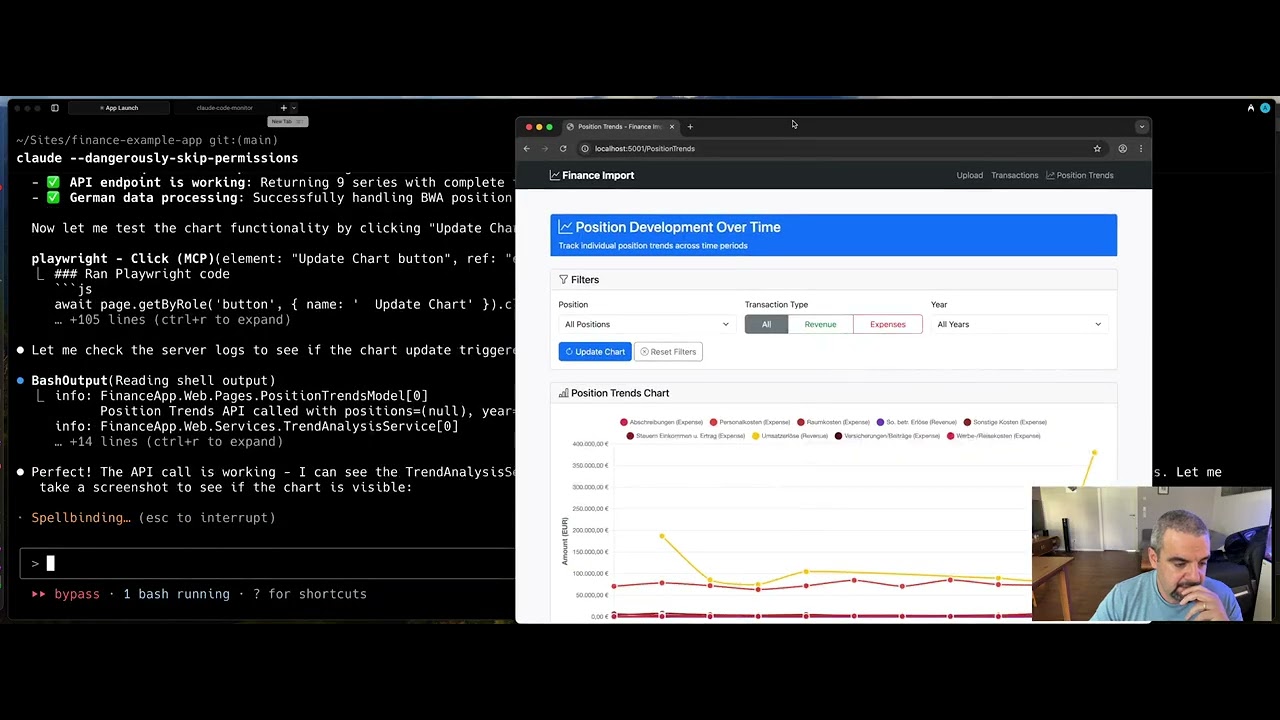Screen dimensions: 1280x720
Task: Click the '~/Sites/finance-example-app git:(main)' path
Action: click(x=147, y=141)
